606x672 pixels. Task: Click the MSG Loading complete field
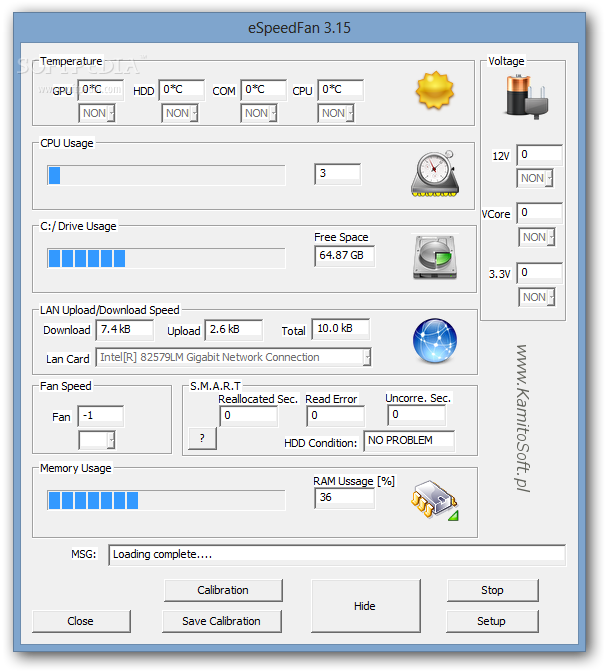point(337,555)
